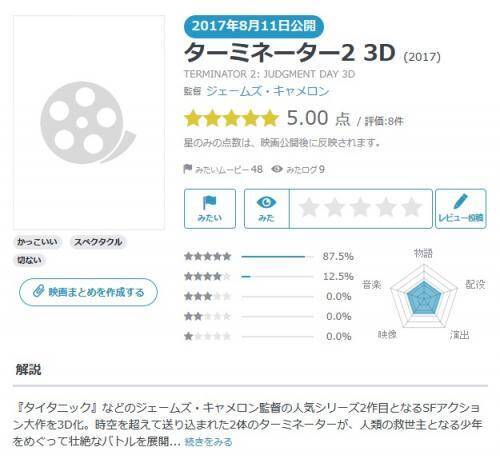Rate the movie five stars
Image resolution: width=500 pixels, height=463 pixels.
412,207
